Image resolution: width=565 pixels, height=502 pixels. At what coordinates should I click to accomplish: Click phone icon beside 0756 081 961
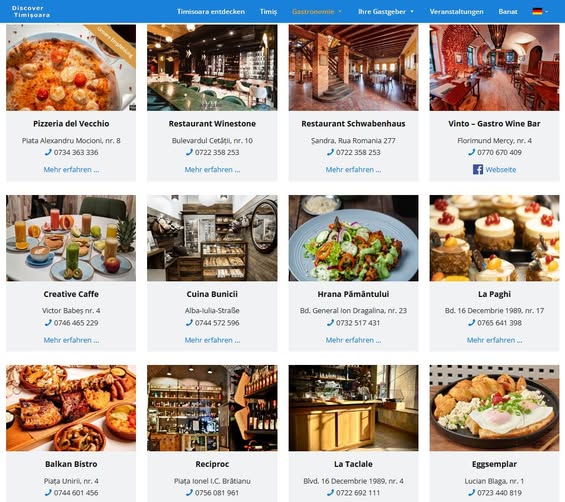point(189,492)
